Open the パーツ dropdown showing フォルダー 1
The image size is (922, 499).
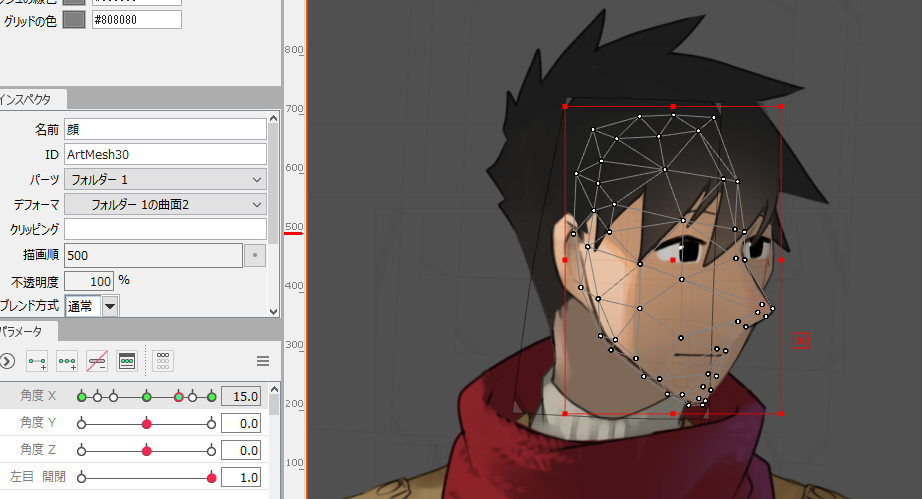[x=165, y=179]
